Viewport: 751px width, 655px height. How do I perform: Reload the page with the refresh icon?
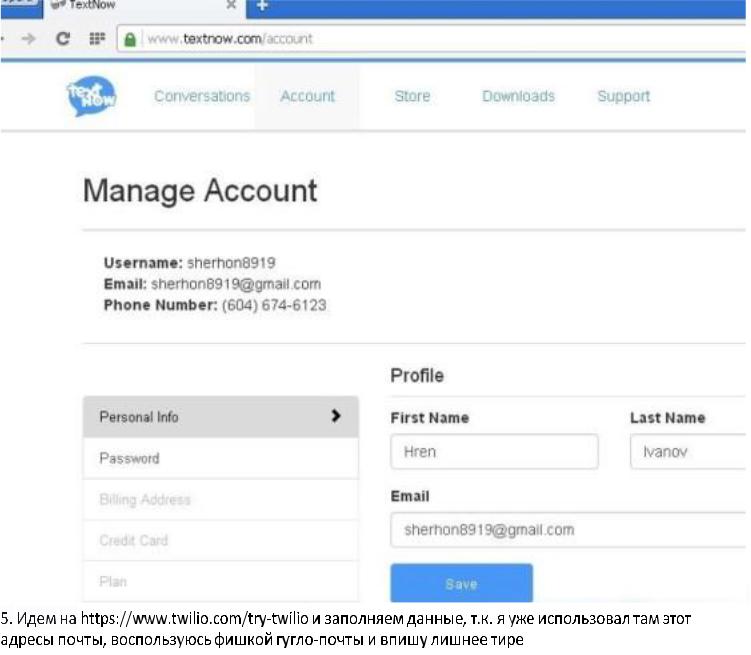point(63,38)
